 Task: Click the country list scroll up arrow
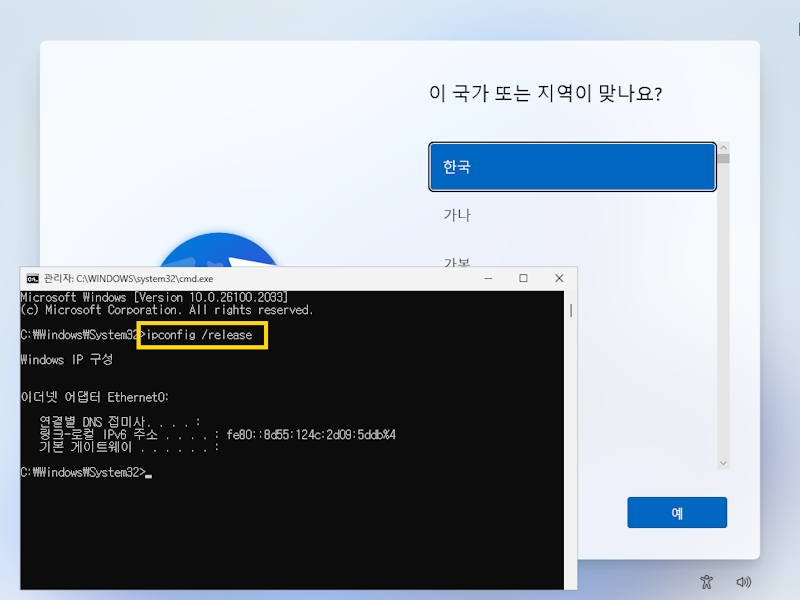click(x=723, y=147)
